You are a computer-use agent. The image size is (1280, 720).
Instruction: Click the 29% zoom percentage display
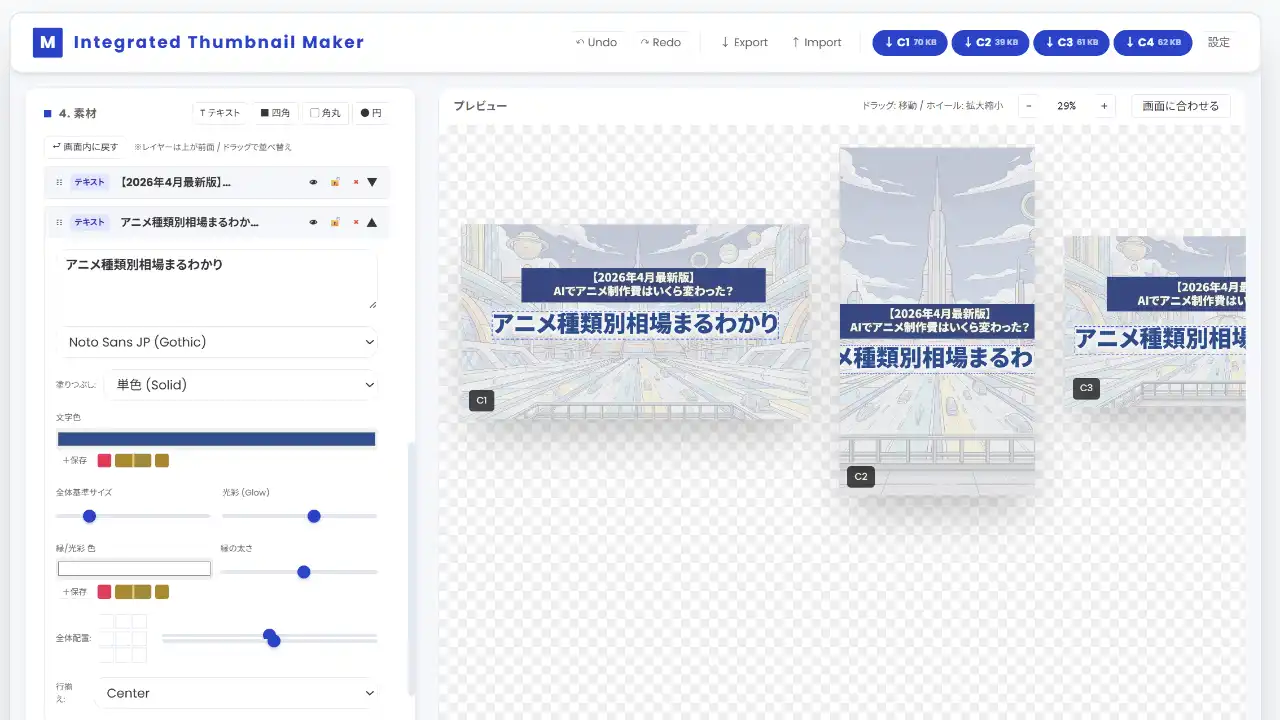point(1066,105)
